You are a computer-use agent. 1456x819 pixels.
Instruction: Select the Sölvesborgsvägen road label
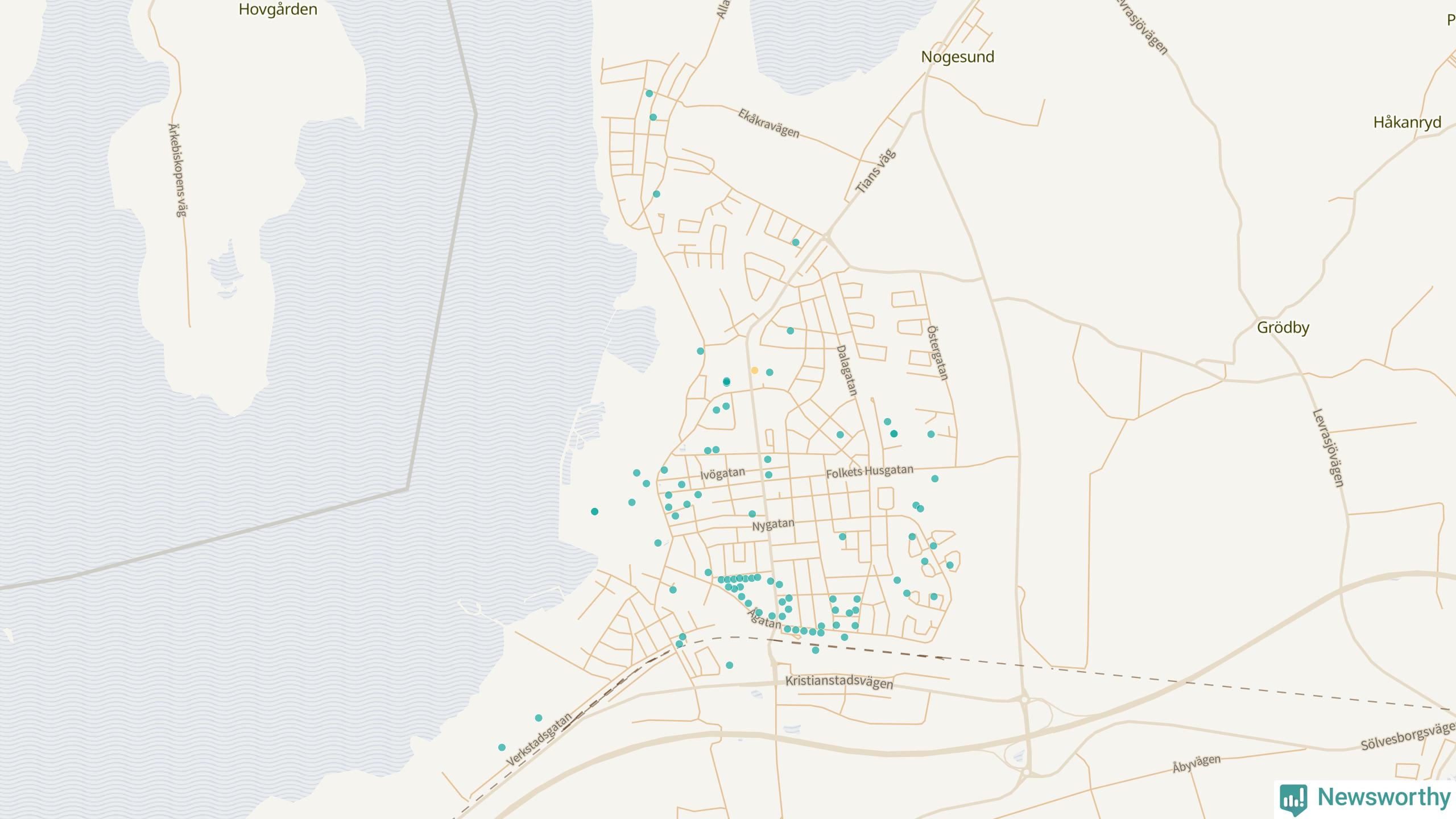coord(1407,737)
